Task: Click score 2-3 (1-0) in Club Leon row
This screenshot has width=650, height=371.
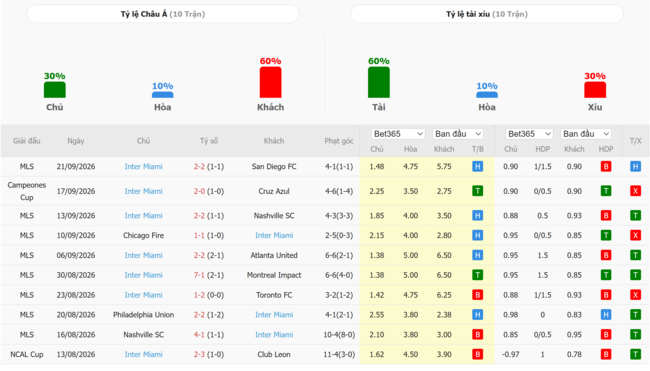Action: coord(209,354)
